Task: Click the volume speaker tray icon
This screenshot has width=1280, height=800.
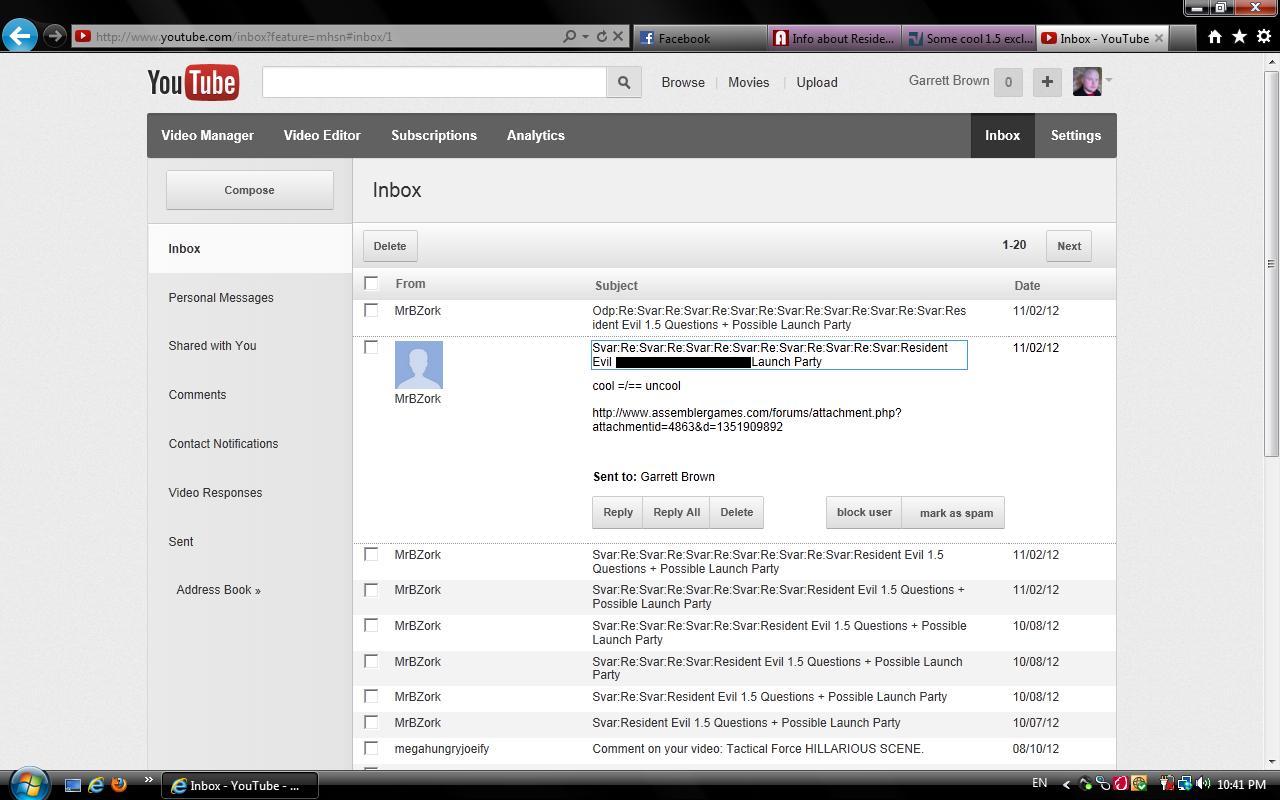Action: click(x=1203, y=784)
